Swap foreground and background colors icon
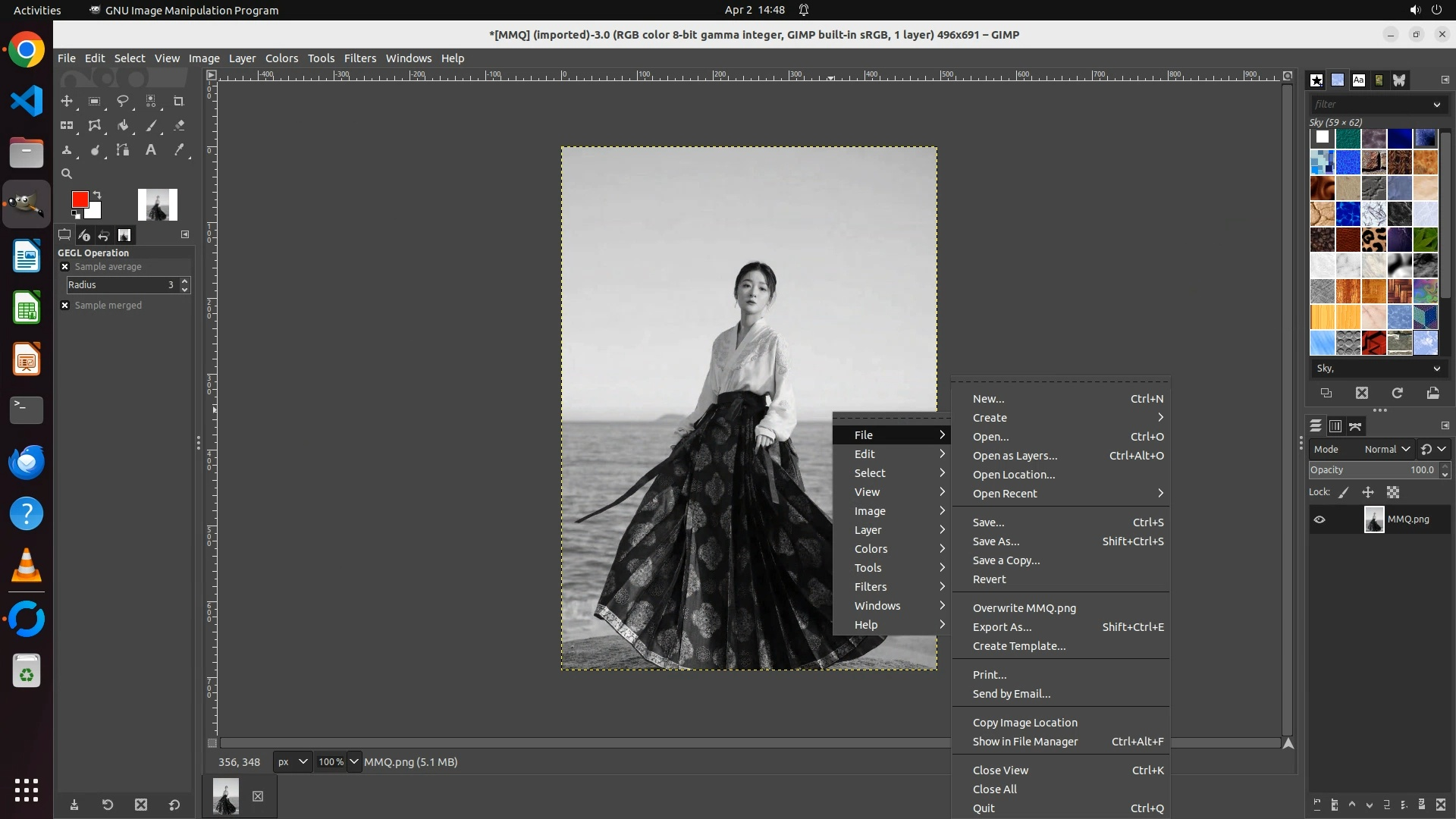 point(97,195)
